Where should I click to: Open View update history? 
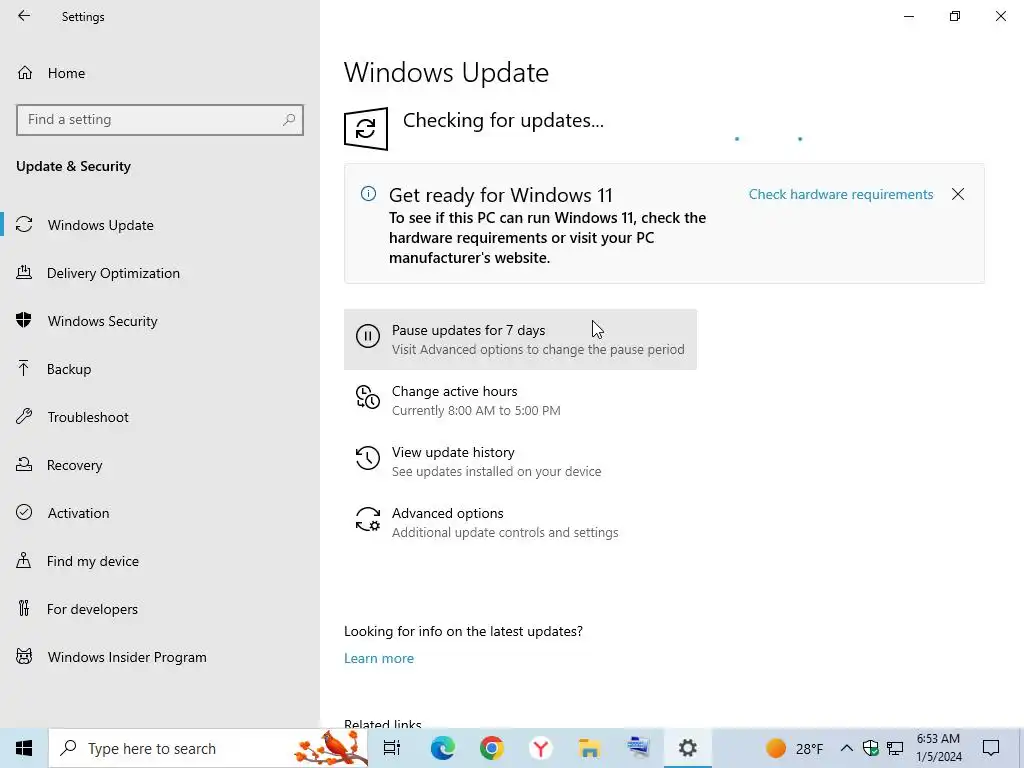click(520, 462)
